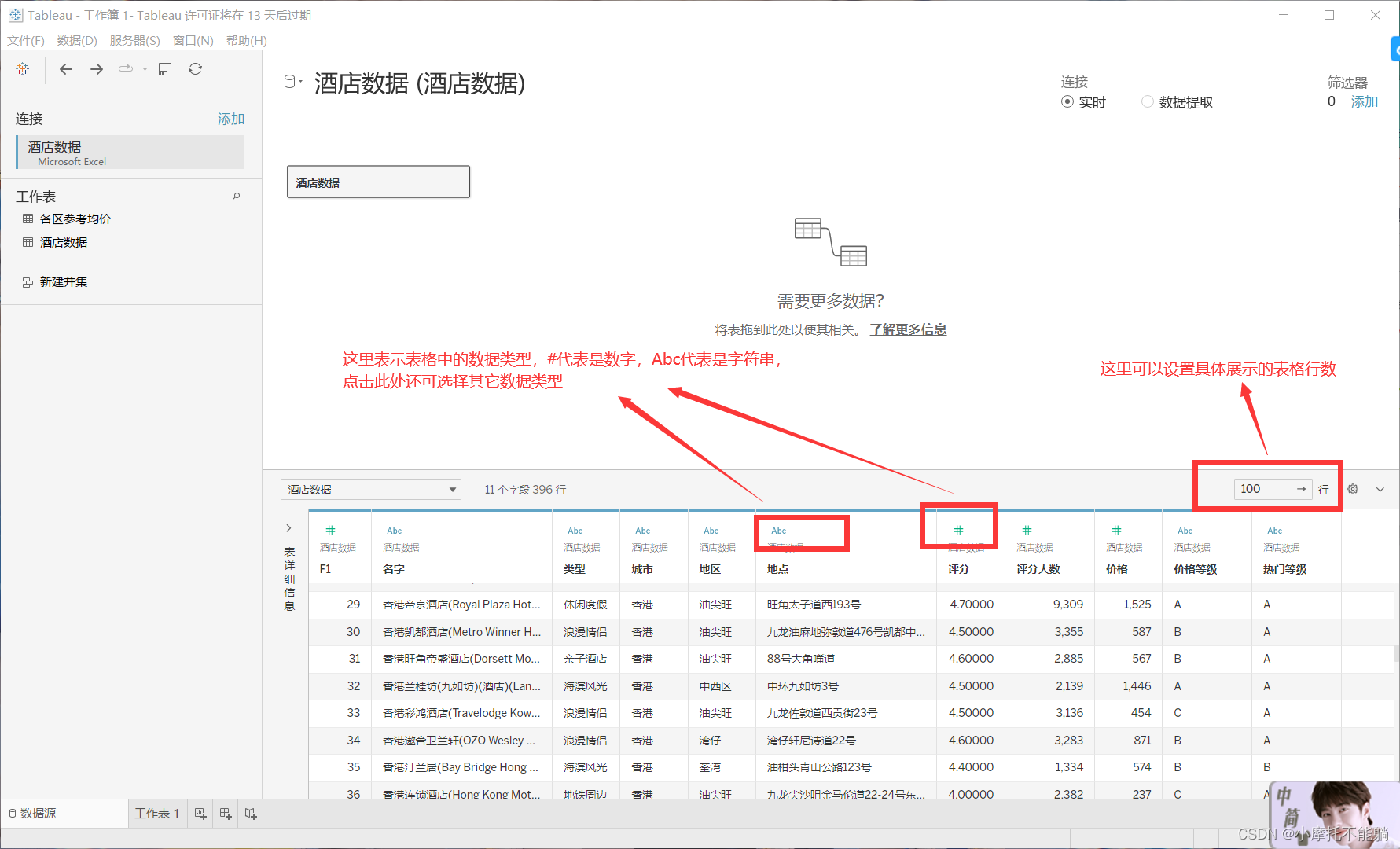Select the 酒店数据 sheet in 工作表 list
Viewport: 1400px width, 849px height.
point(64,242)
